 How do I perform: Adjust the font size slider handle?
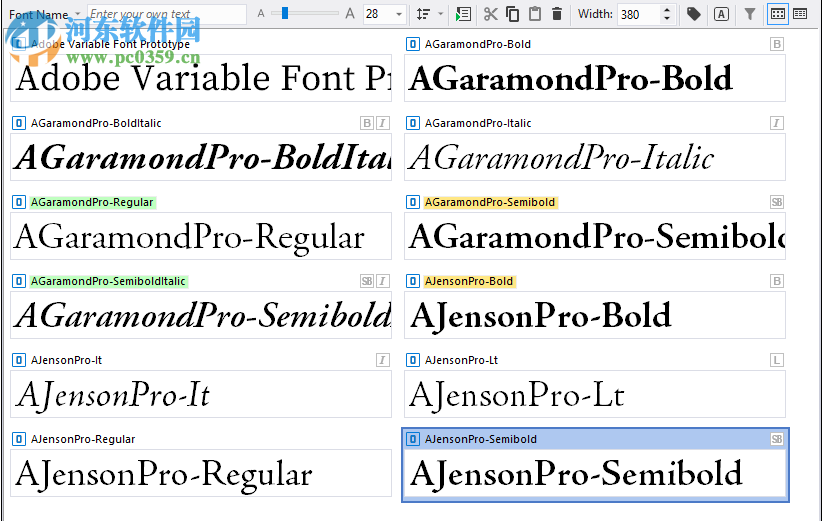285,13
